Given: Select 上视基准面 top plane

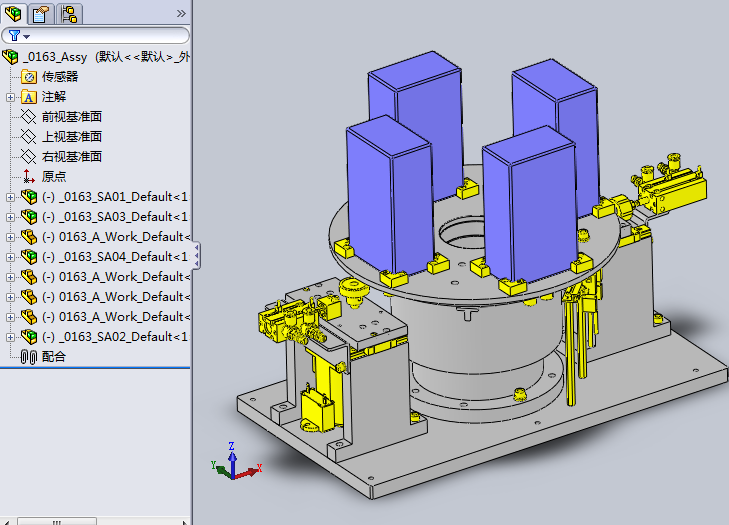Looking at the screenshot, I should coord(72,137).
